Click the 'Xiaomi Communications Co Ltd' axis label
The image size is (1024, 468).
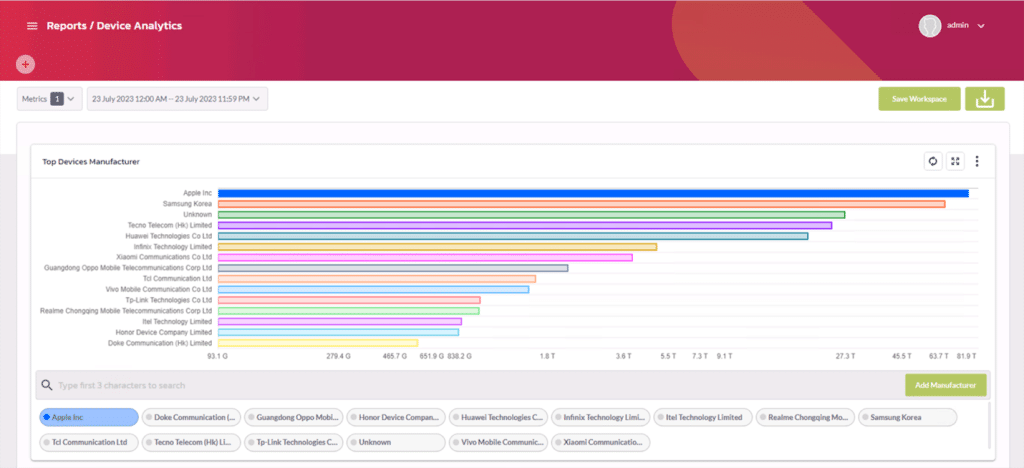(x=164, y=257)
